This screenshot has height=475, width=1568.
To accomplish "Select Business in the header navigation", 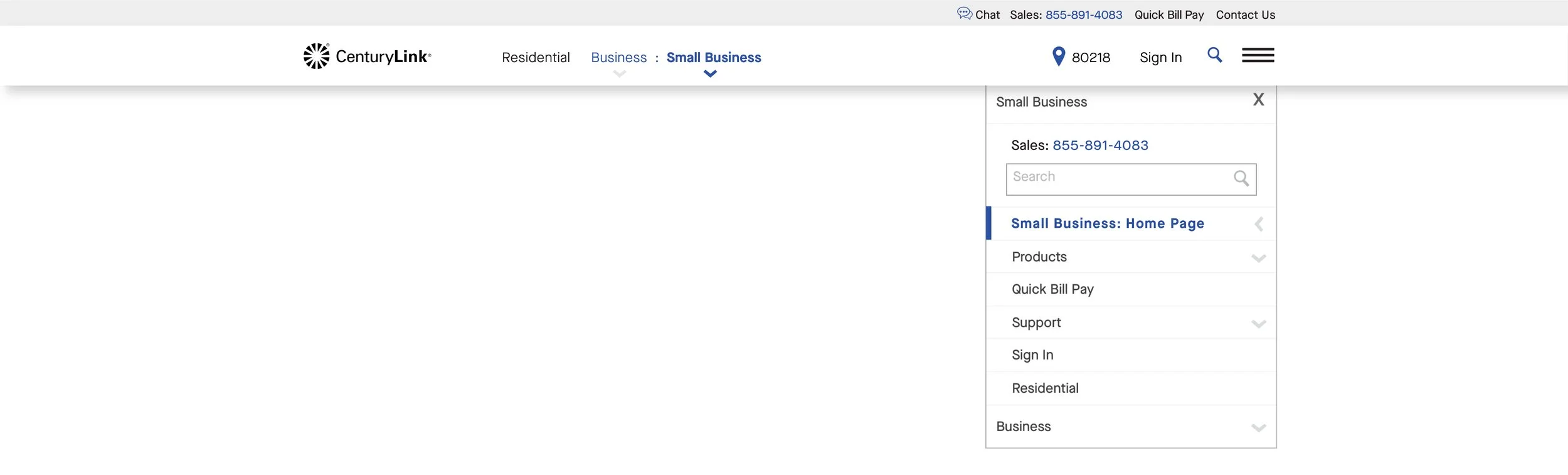I will [618, 58].
